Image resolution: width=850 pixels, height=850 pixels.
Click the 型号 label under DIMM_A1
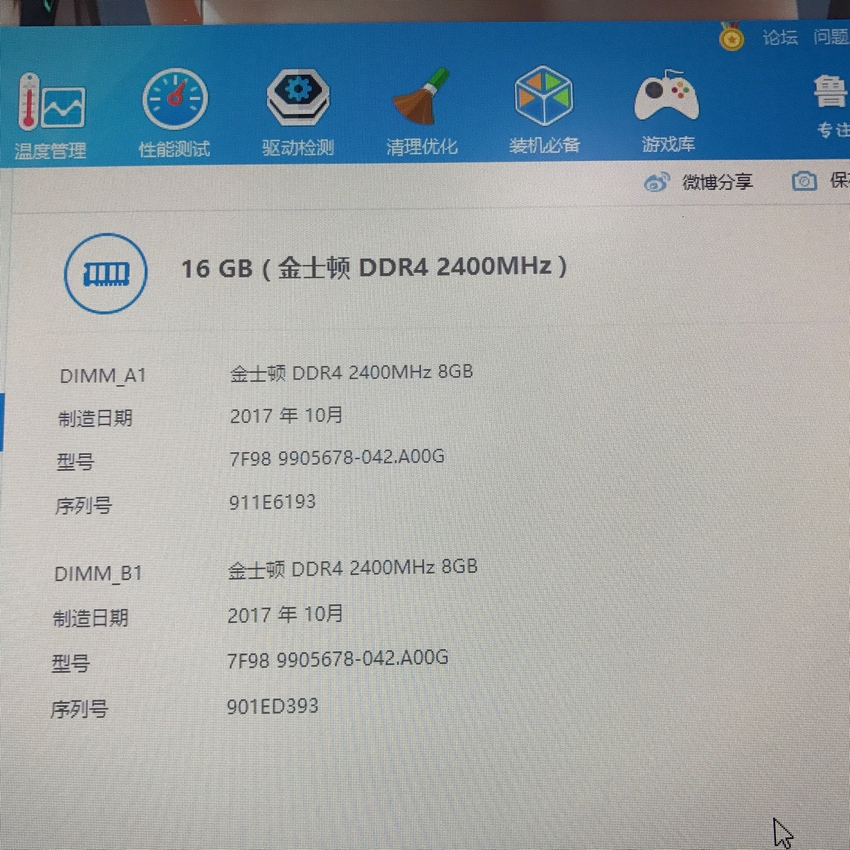[75, 462]
